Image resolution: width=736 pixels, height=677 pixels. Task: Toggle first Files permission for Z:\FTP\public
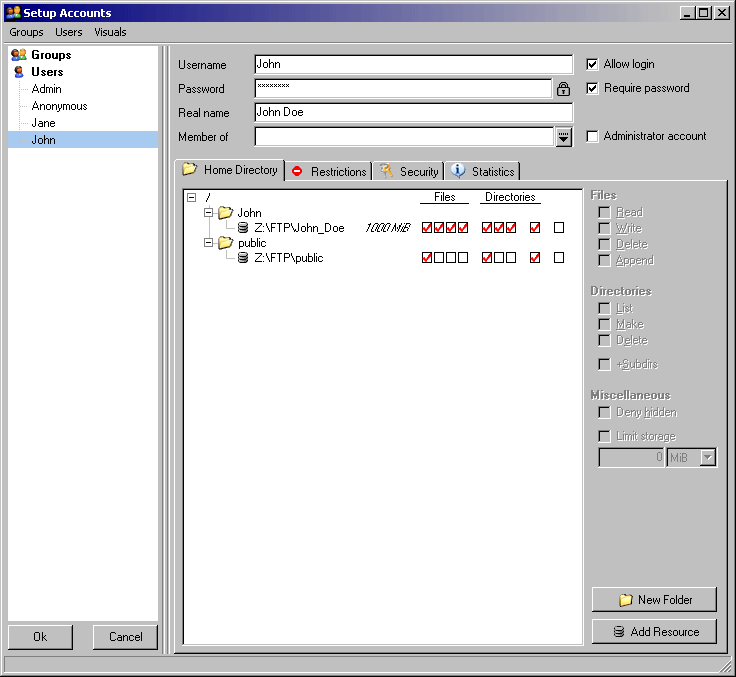tap(427, 258)
